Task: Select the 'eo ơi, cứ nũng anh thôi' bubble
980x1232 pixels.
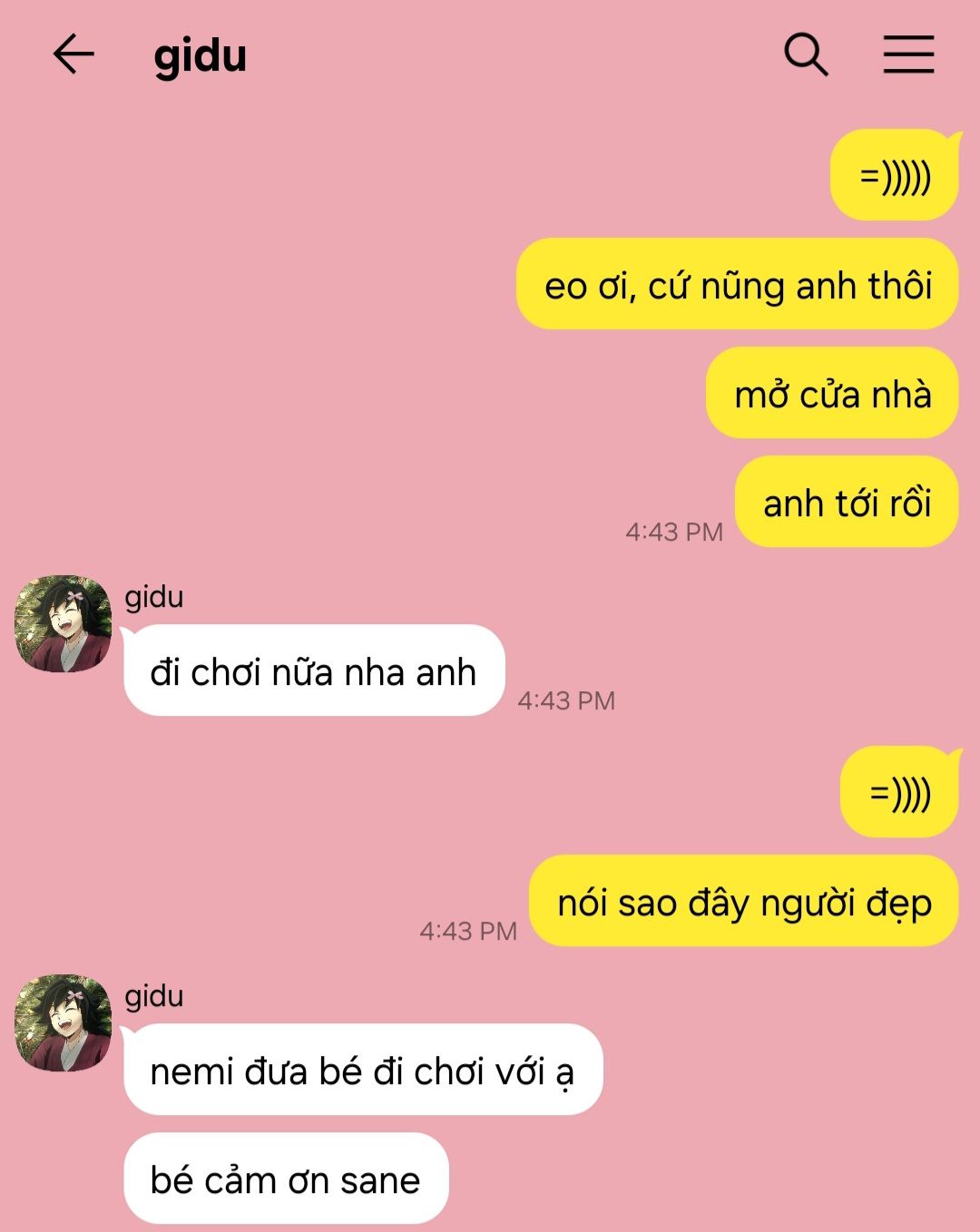Action: coord(738,284)
